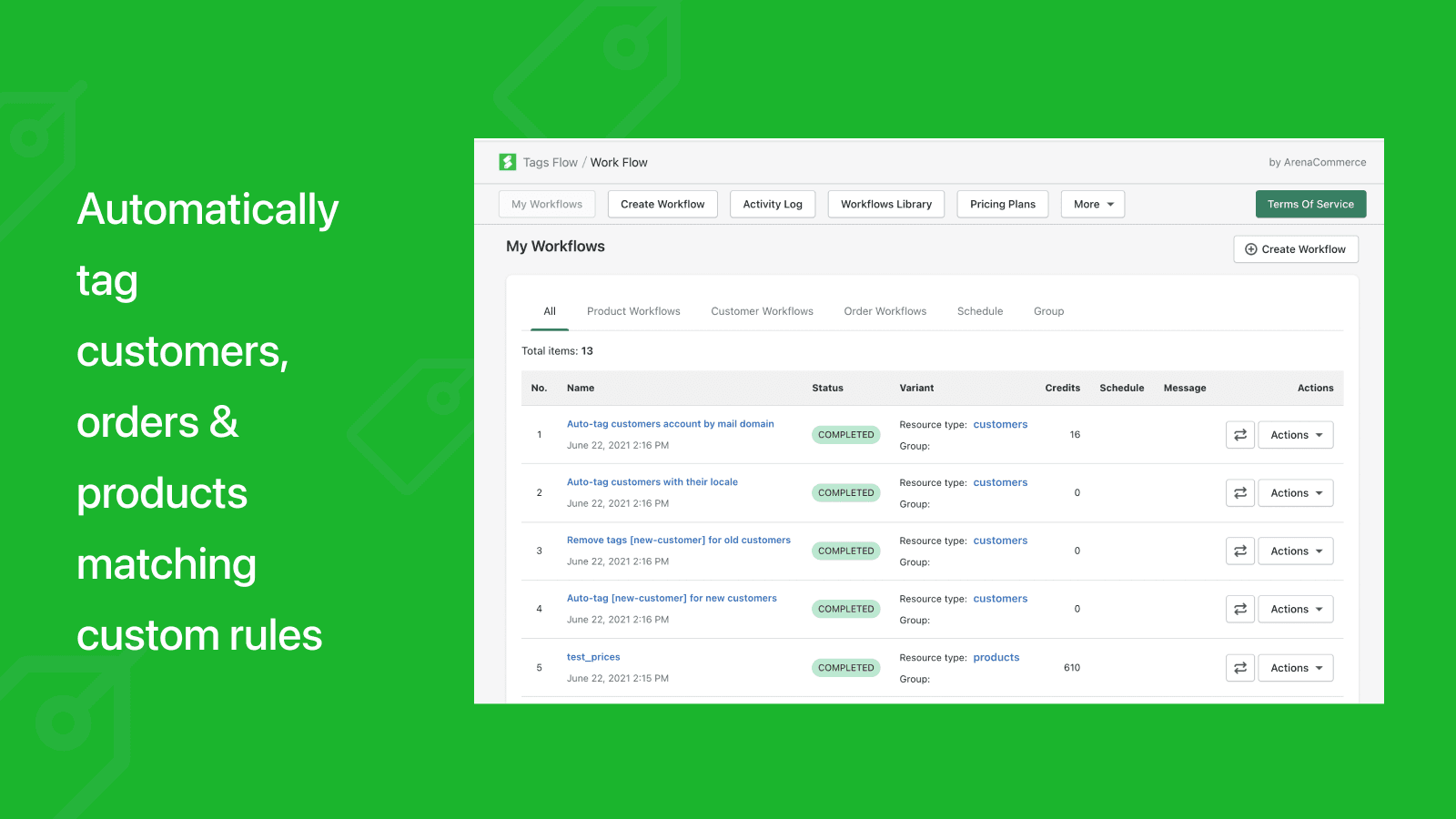
Task: Click the rerun arrows icon for test_prices
Action: click(x=1239, y=667)
